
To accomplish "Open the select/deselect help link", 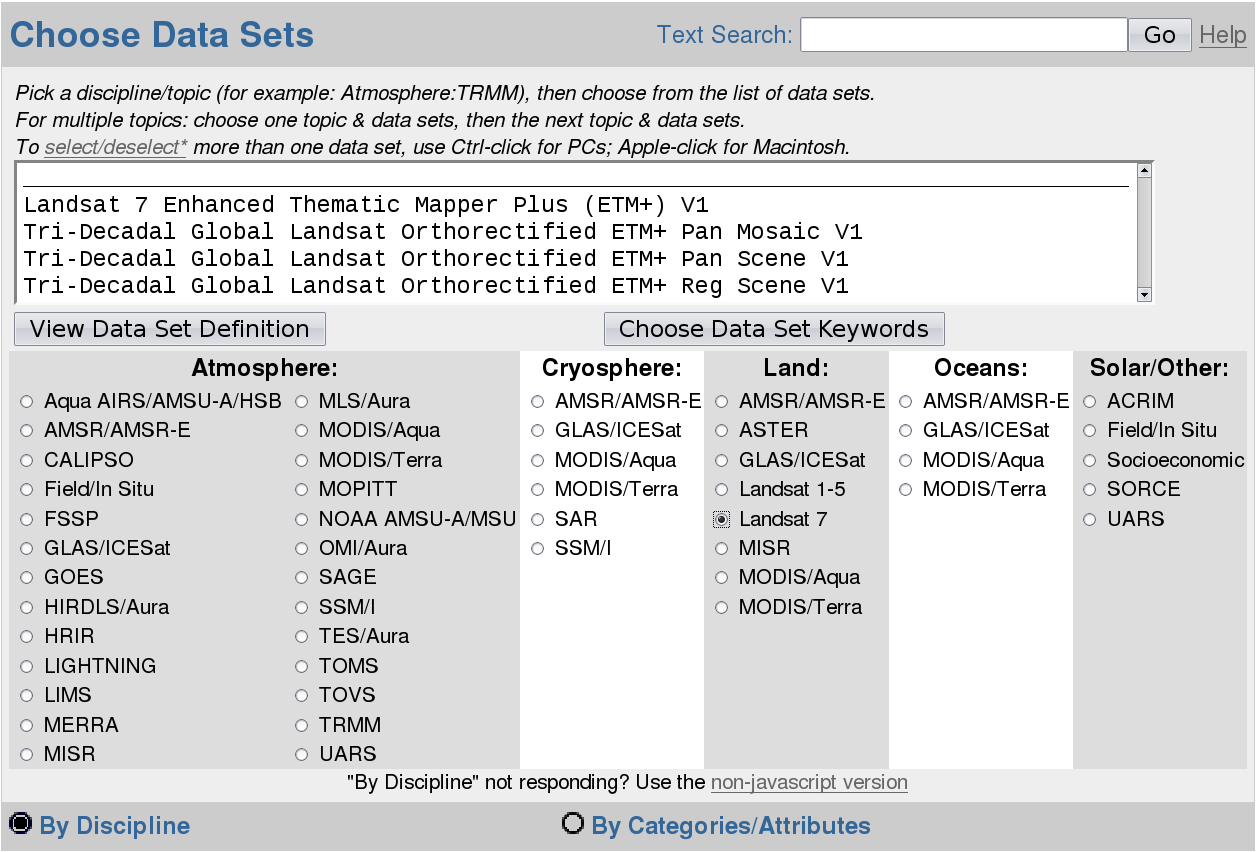I will click(115, 147).
